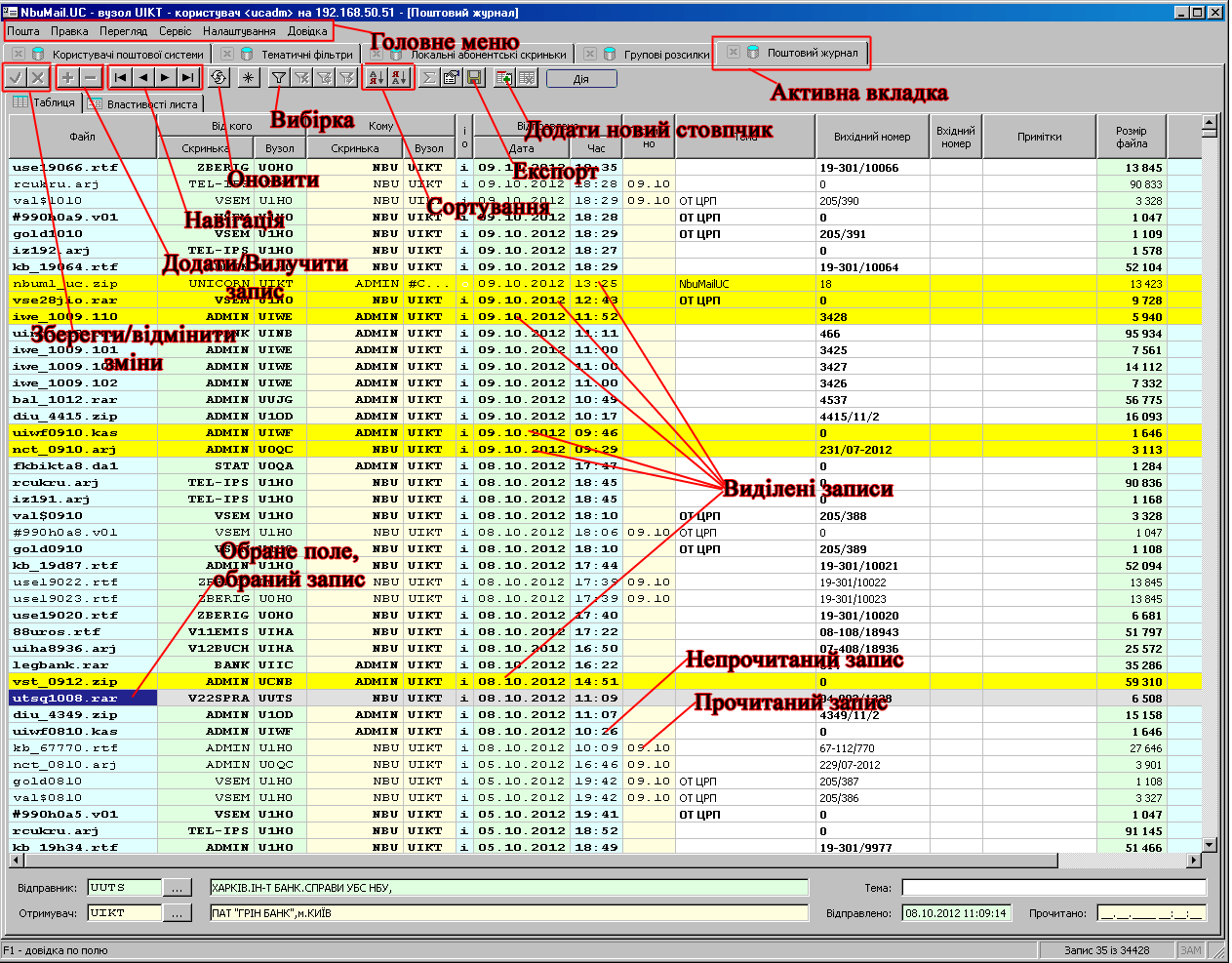The width and height of the screenshot is (1232, 963).
Task: Open the Налаштування menu
Action: 239,31
